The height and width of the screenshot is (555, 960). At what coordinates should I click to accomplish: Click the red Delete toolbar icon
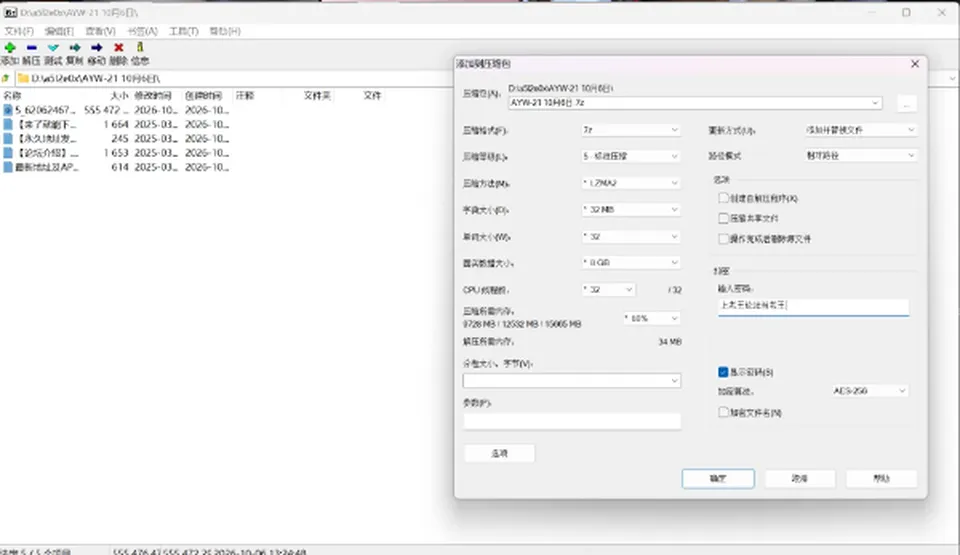point(119,48)
